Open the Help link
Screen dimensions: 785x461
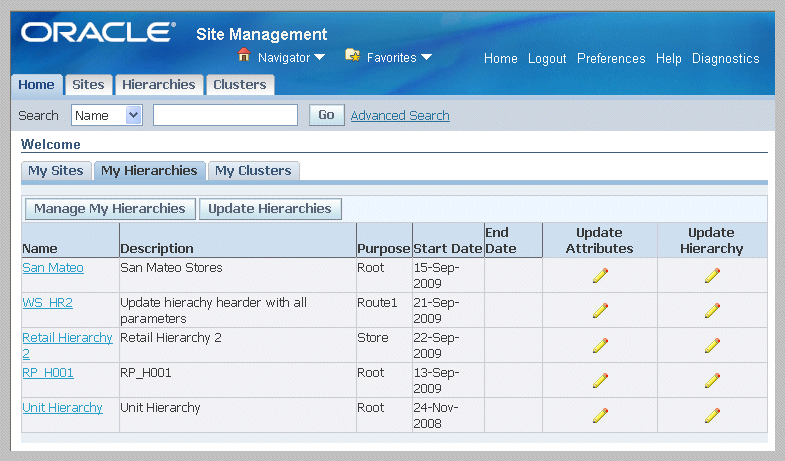[x=669, y=59]
